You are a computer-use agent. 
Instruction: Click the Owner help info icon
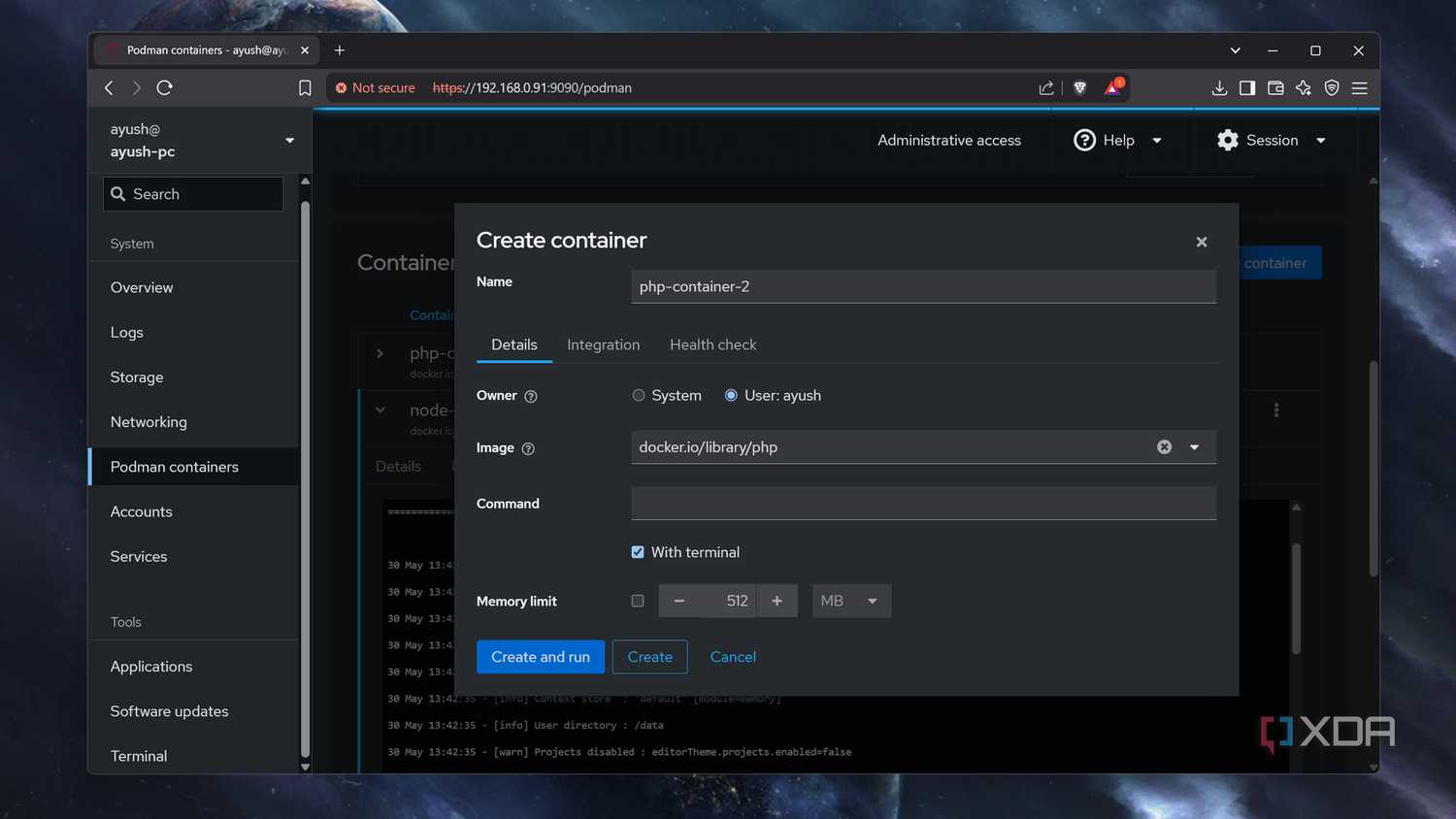pos(531,396)
